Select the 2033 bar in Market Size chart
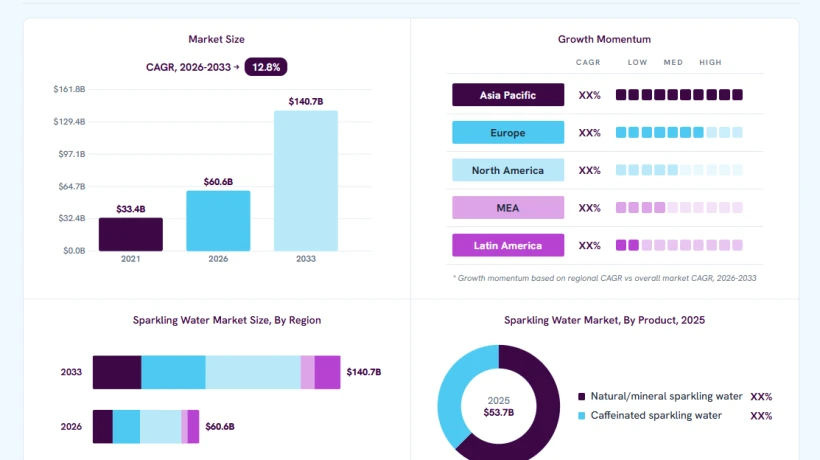Image resolution: width=820 pixels, height=460 pixels. coord(306,181)
